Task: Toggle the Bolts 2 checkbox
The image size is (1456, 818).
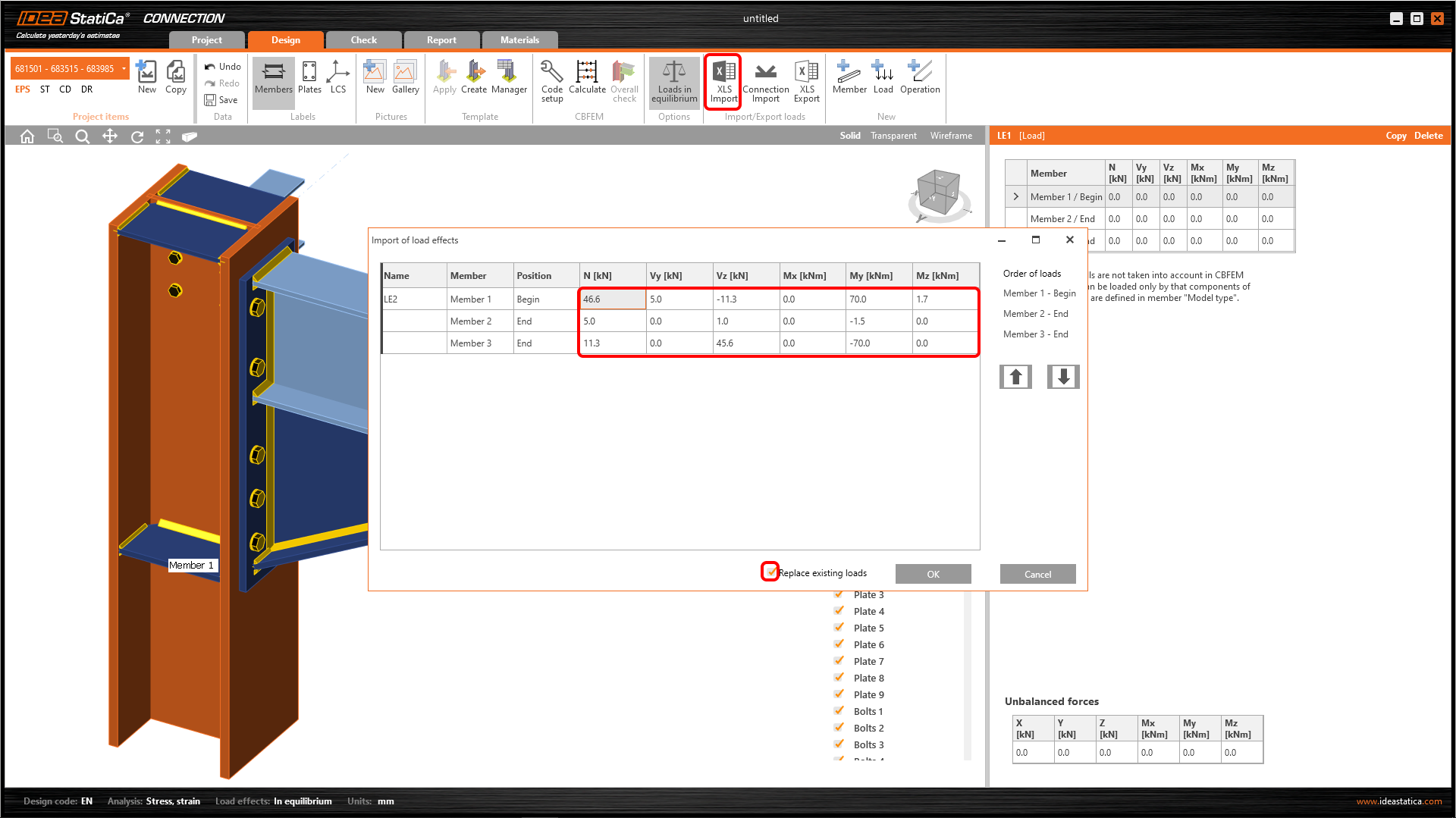Action: coord(839,728)
